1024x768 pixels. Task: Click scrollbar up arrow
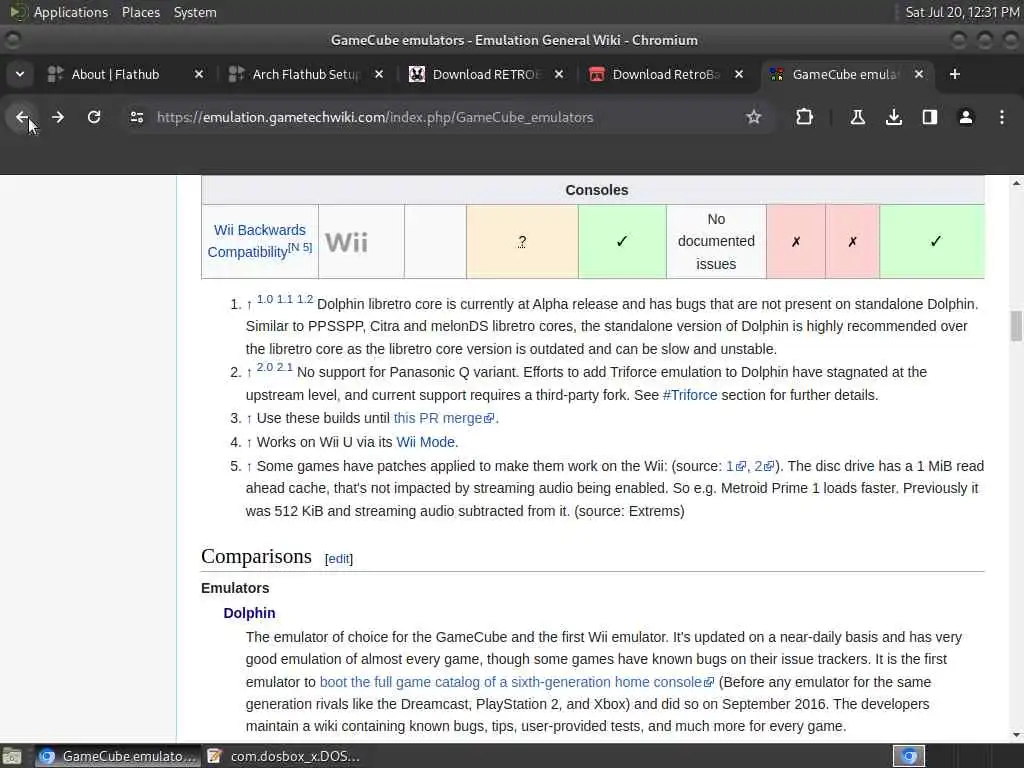1016,184
